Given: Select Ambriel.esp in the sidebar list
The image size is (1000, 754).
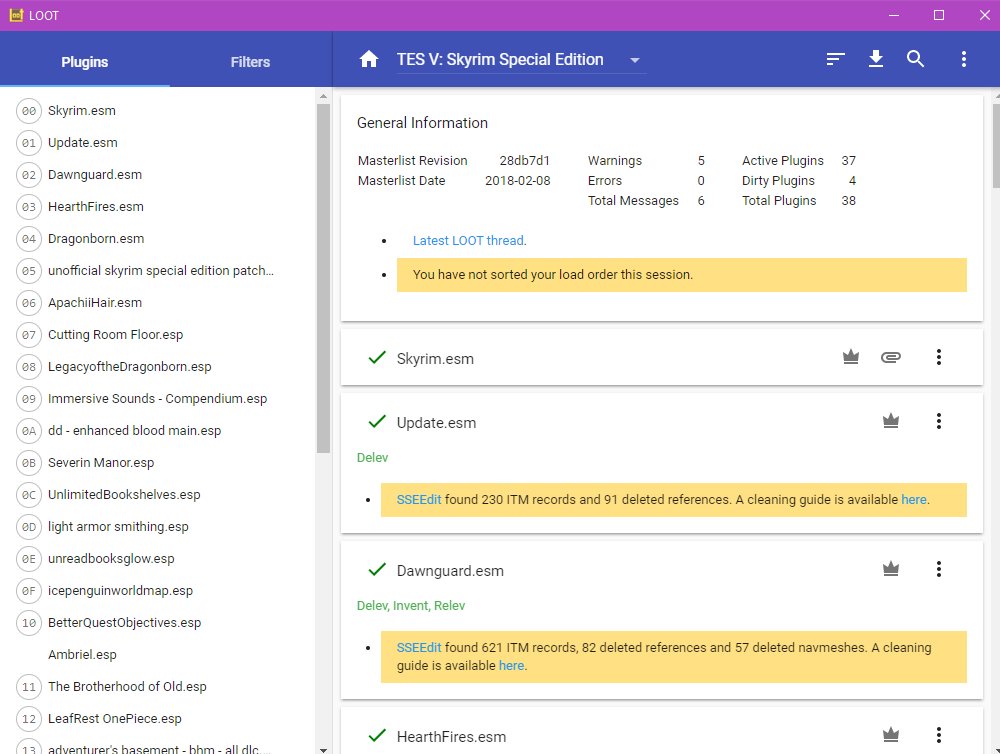Looking at the screenshot, I should click(82, 655).
